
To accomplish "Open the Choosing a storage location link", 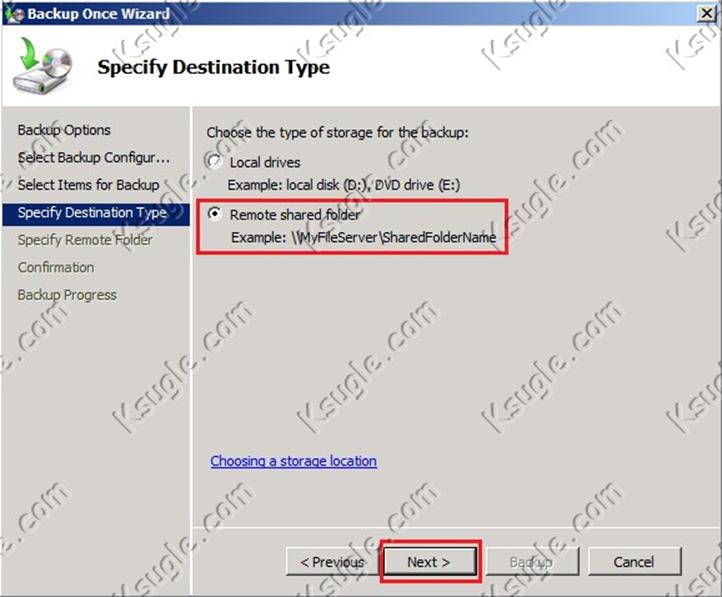I will pos(293,461).
